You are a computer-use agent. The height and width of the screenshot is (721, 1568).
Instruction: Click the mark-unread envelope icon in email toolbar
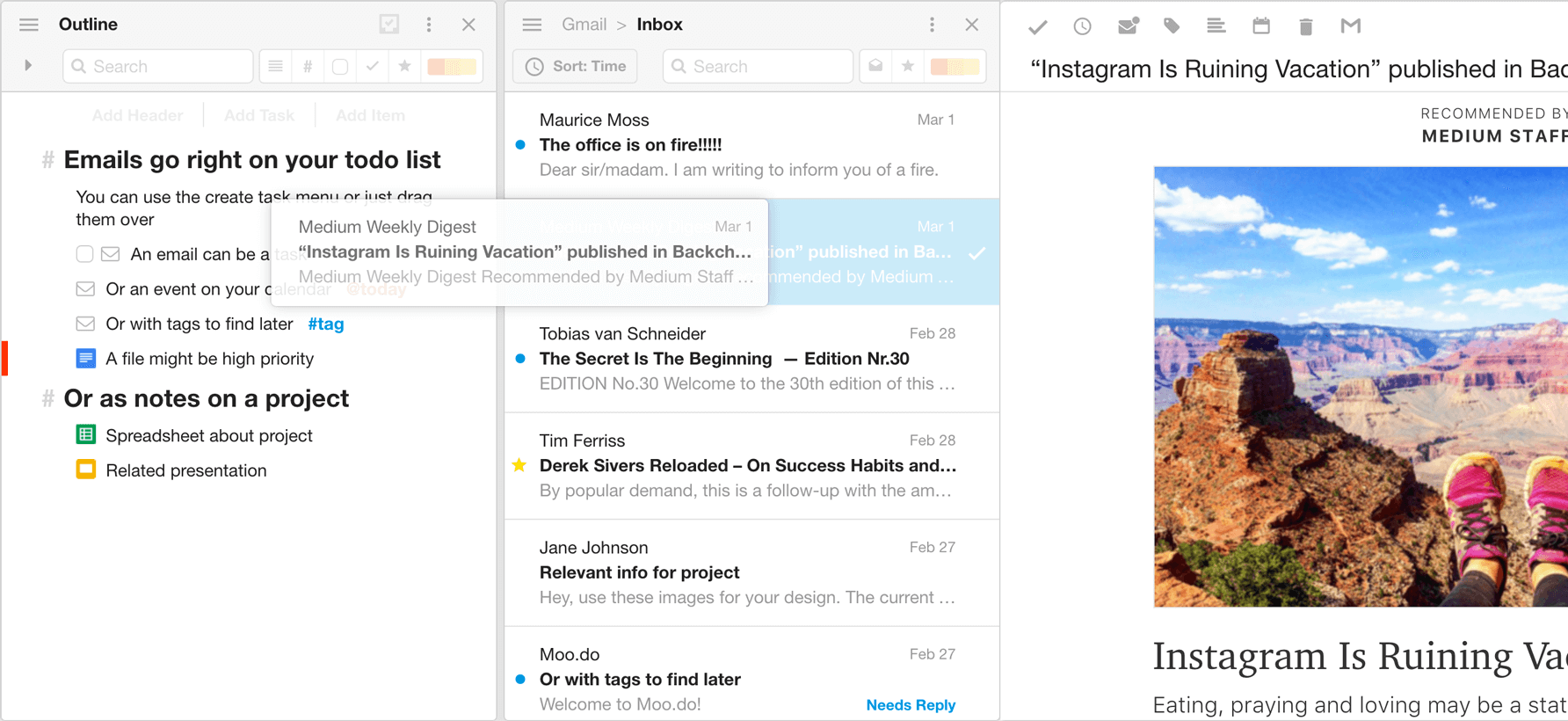[1128, 25]
